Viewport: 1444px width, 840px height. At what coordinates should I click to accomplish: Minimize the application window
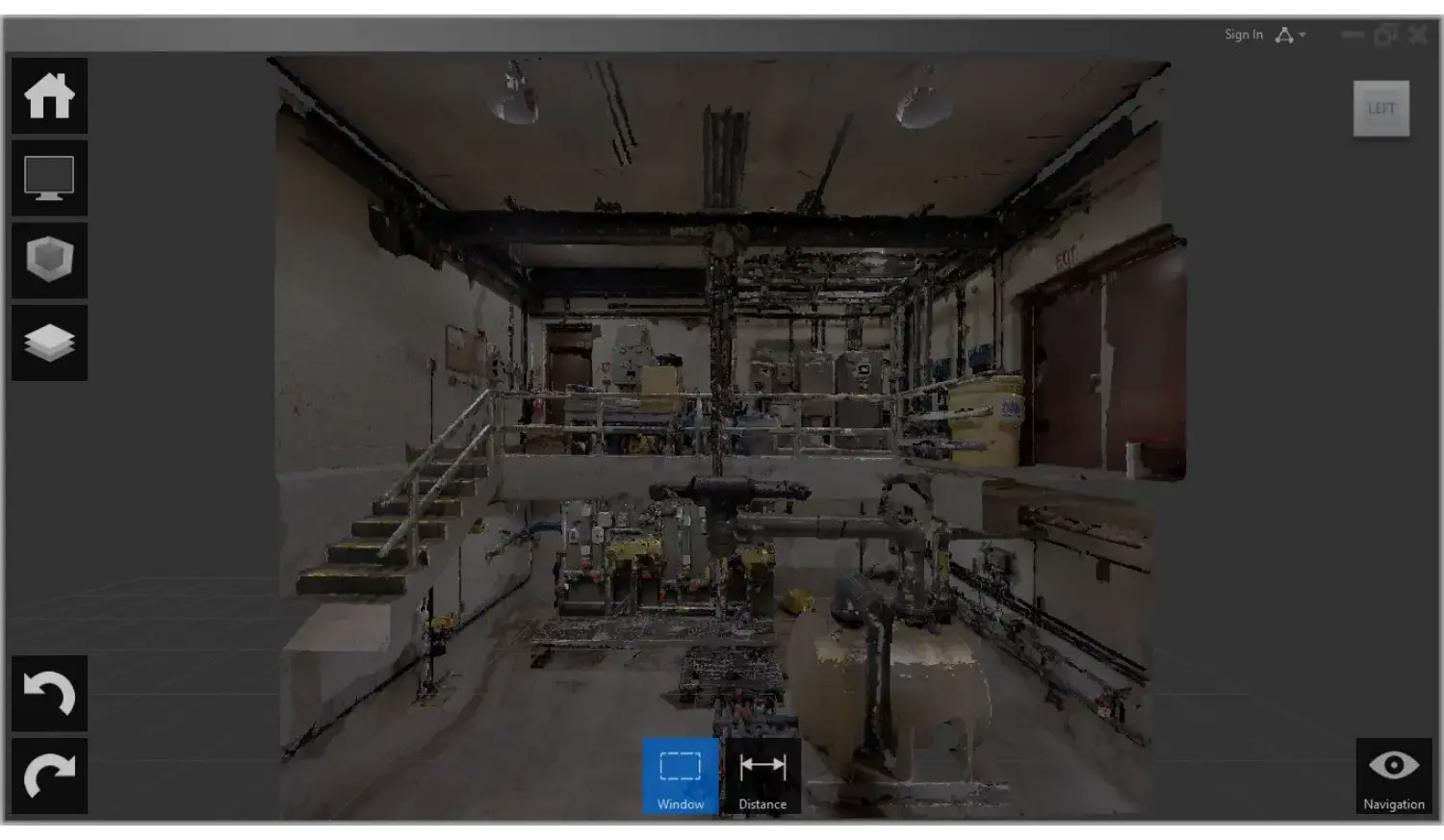coord(1353,35)
